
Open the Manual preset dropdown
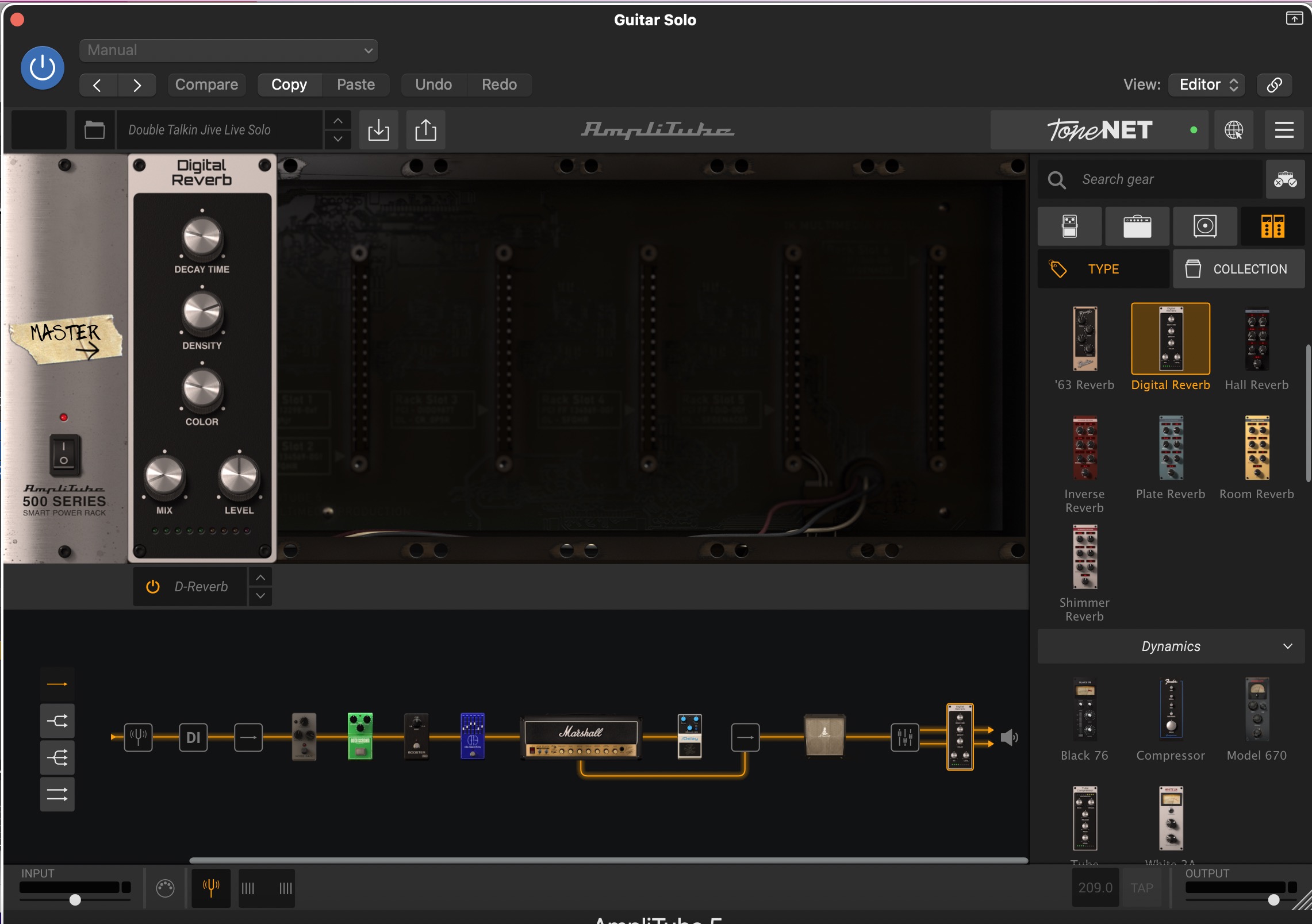click(x=228, y=51)
